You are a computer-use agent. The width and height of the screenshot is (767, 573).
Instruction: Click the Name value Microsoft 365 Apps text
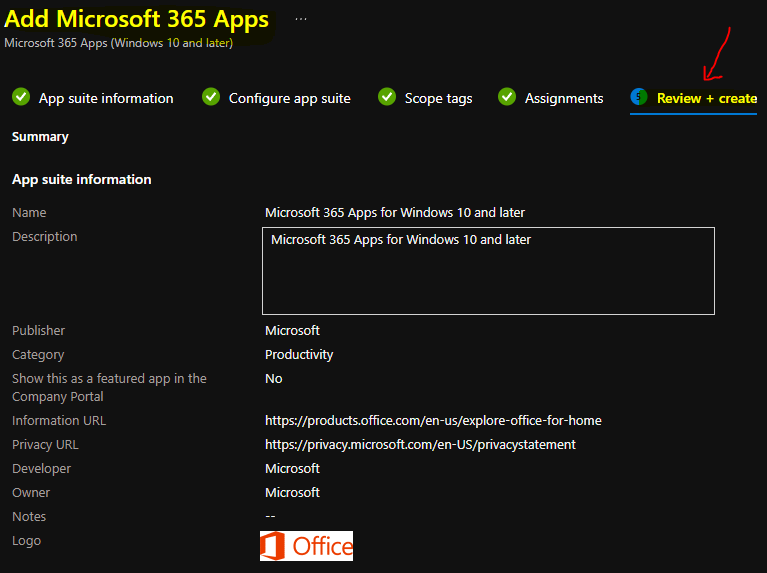click(395, 212)
